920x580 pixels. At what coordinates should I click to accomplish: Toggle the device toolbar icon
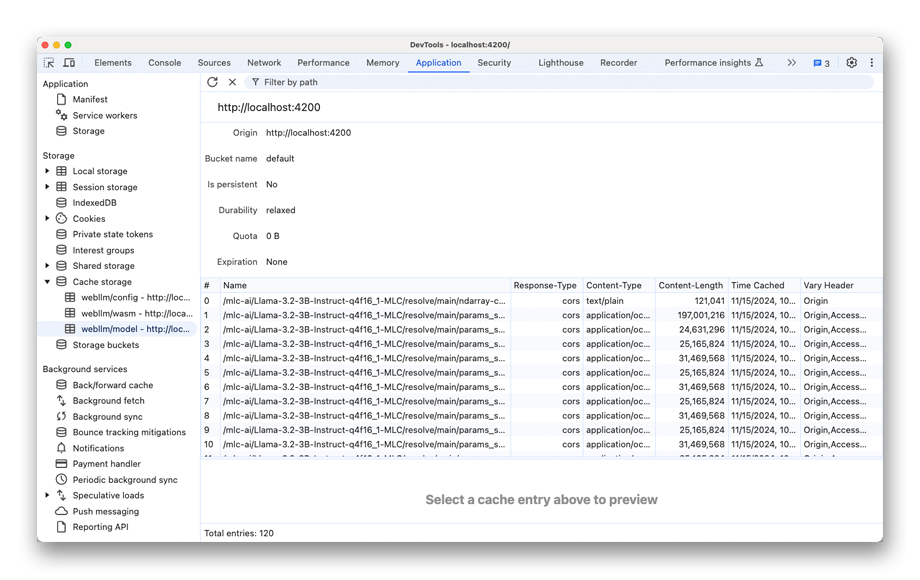pyautogui.click(x=69, y=63)
